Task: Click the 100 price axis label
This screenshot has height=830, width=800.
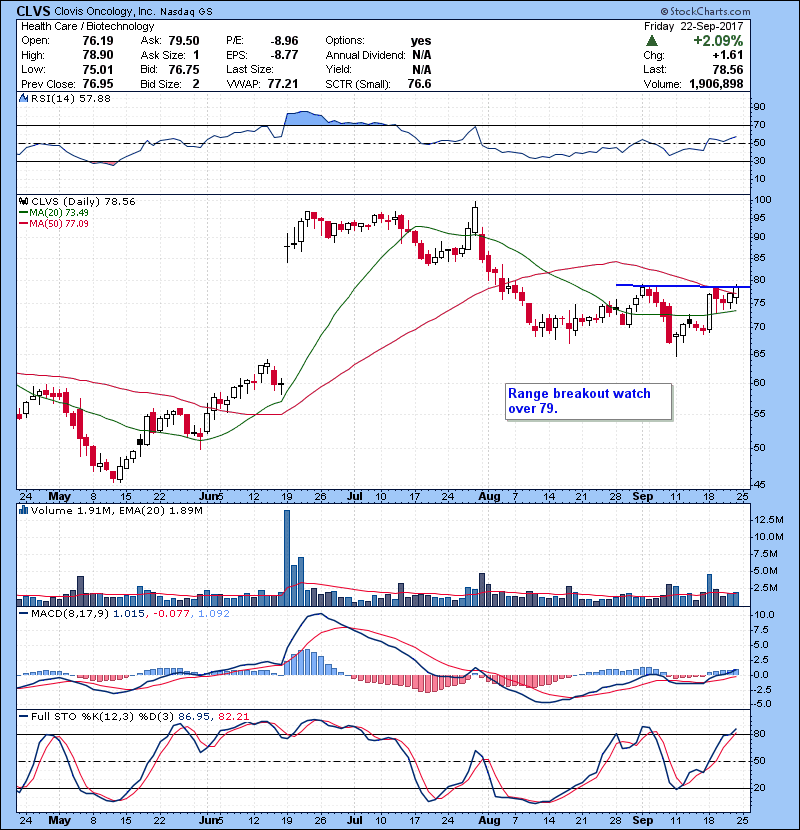Action: [763, 200]
